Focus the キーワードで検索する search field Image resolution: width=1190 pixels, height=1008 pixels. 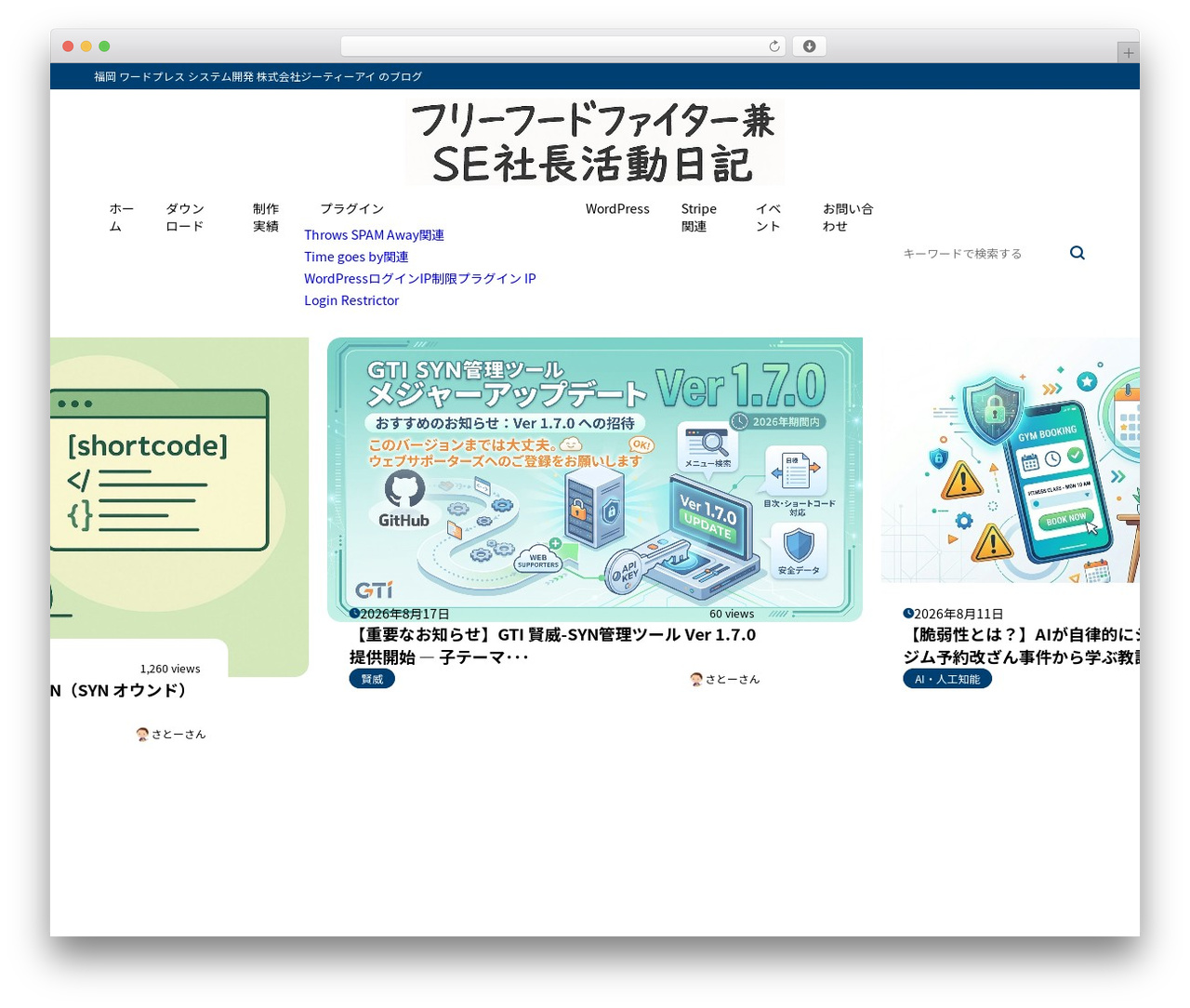click(981, 253)
